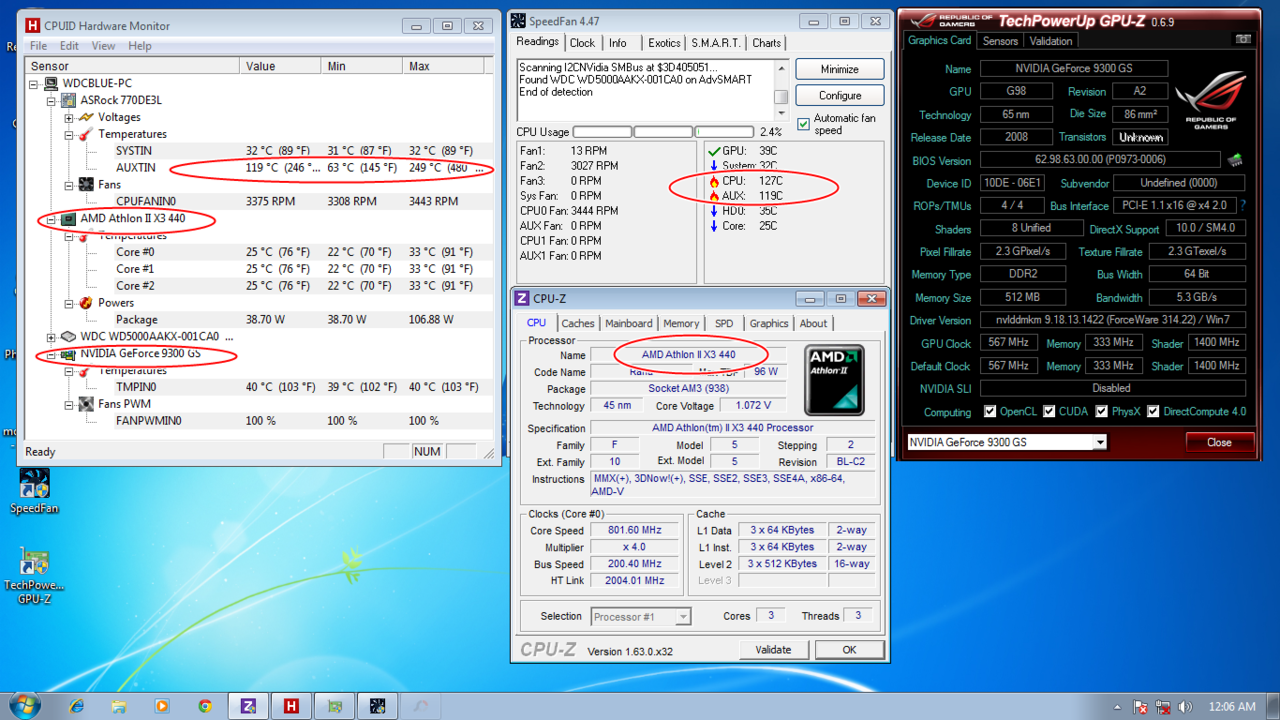Open the Help menu in HWMonitor
This screenshot has width=1280, height=720.
coord(140,46)
